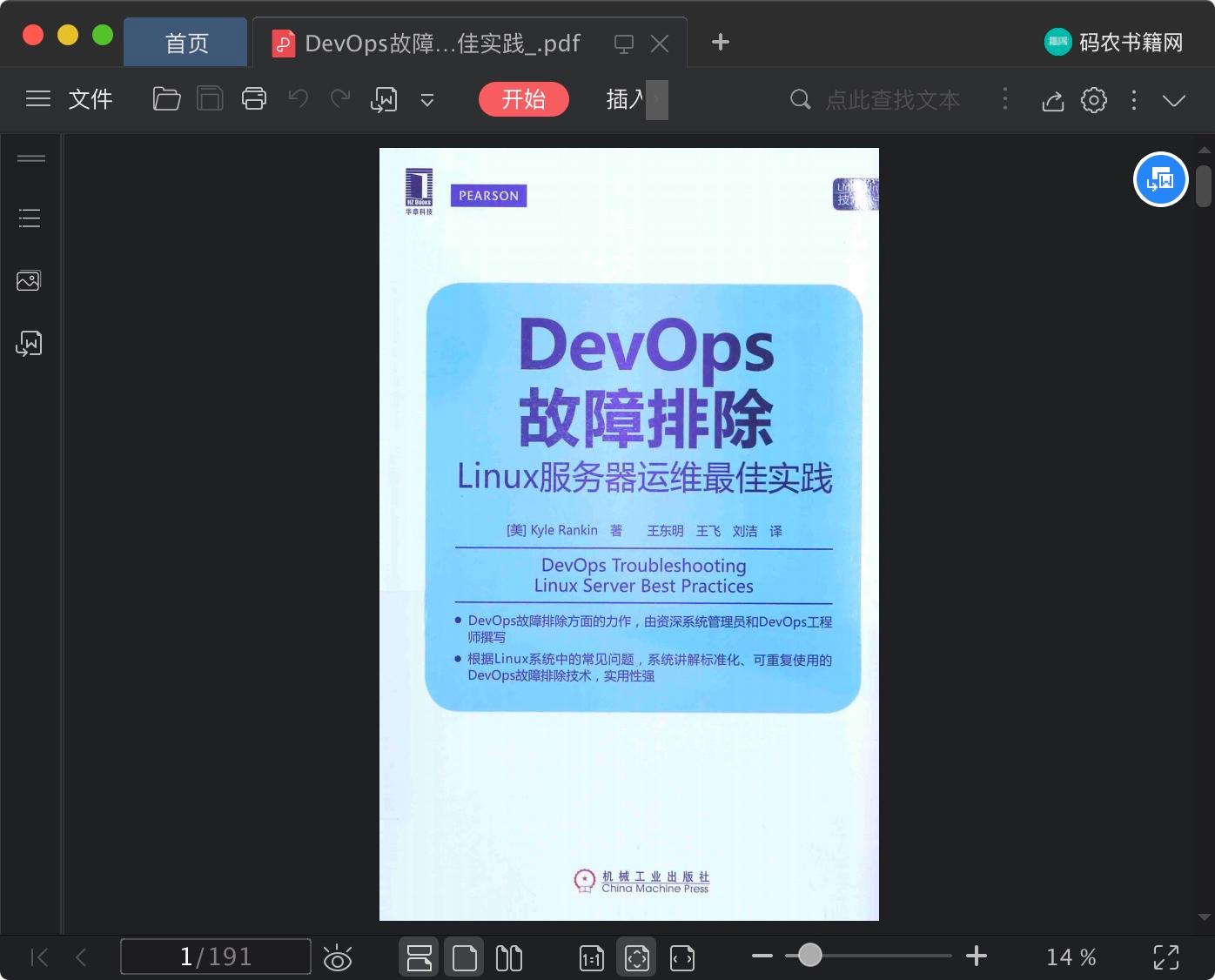Viewport: 1215px width, 980px height.
Task: Click the zoom slider handle
Action: pos(810,956)
